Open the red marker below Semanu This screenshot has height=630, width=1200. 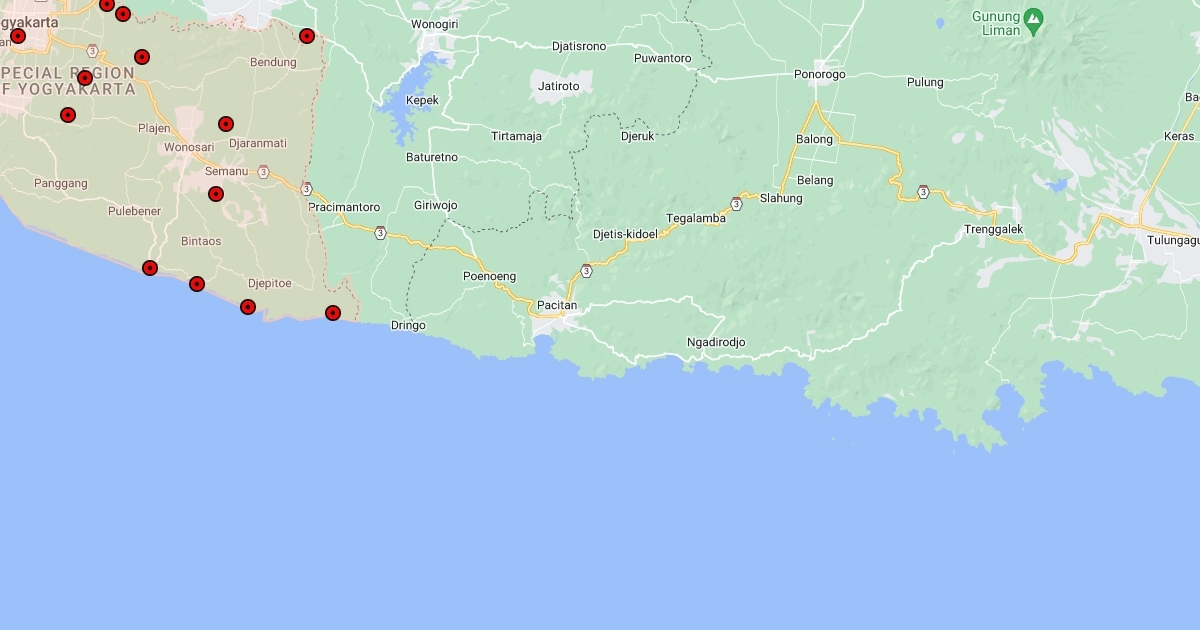[x=216, y=194]
